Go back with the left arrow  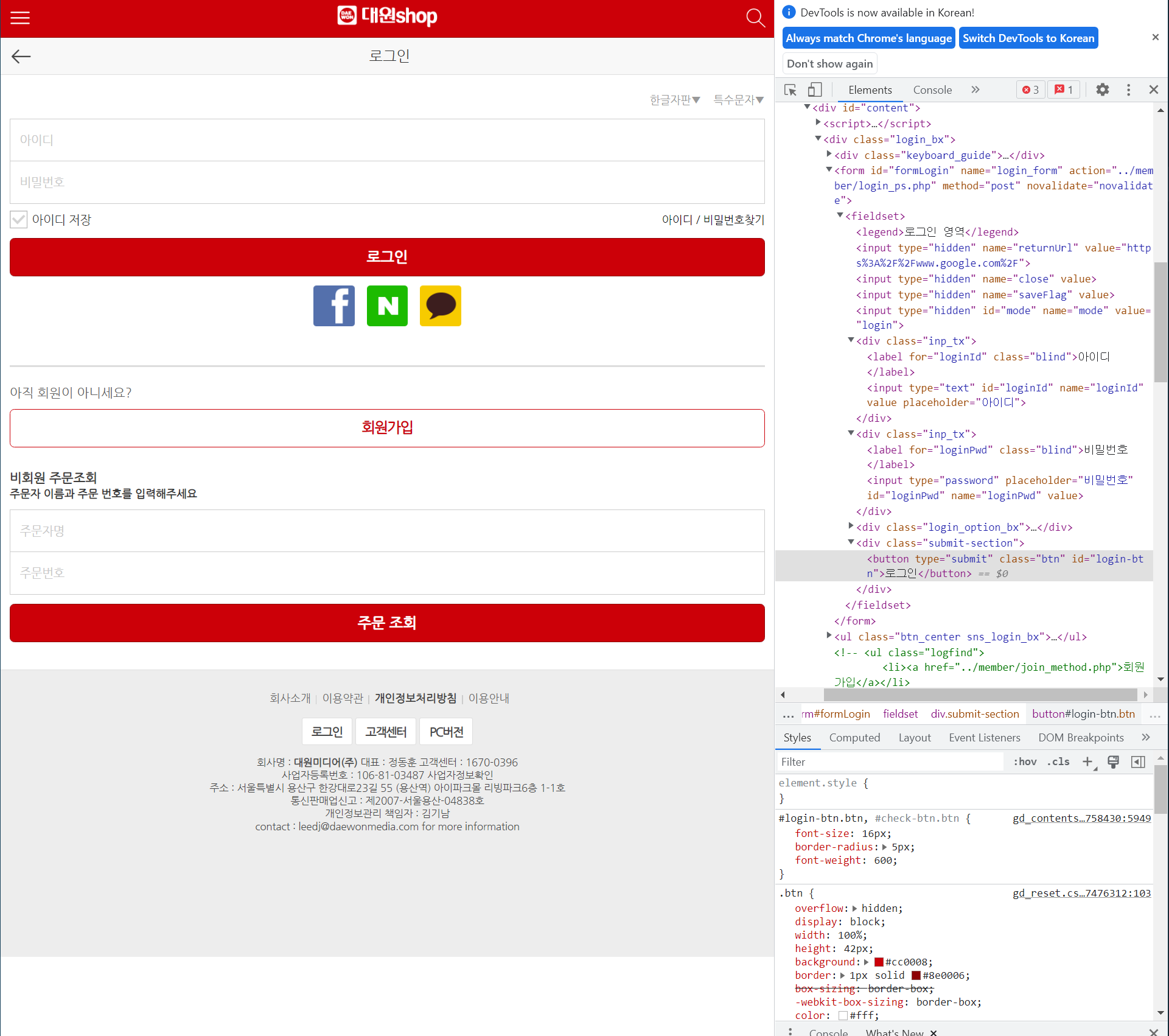coord(21,56)
